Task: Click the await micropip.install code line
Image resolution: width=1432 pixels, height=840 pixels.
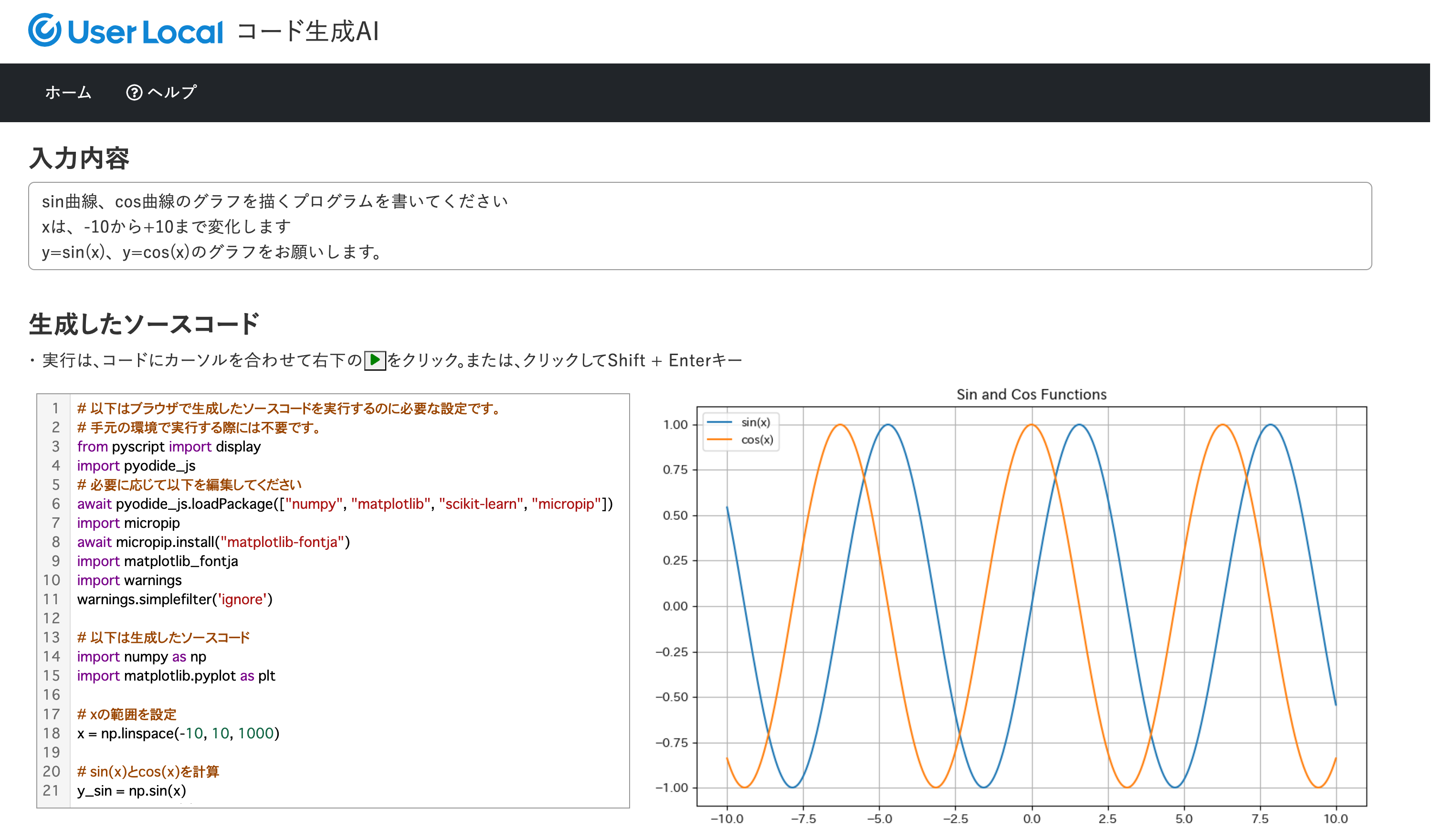Action: pyautogui.click(x=214, y=542)
